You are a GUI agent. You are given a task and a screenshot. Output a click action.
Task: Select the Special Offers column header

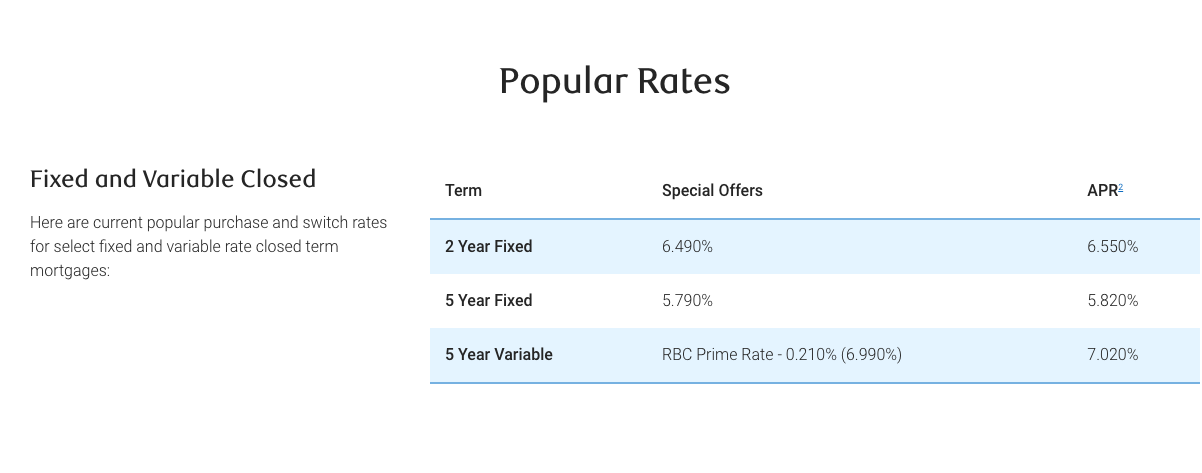coord(712,191)
